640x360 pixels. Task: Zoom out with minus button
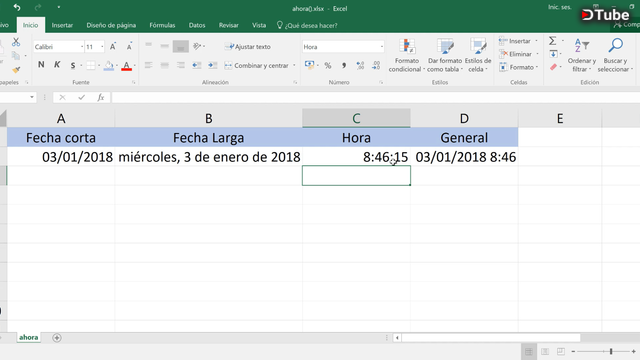tap(573, 351)
